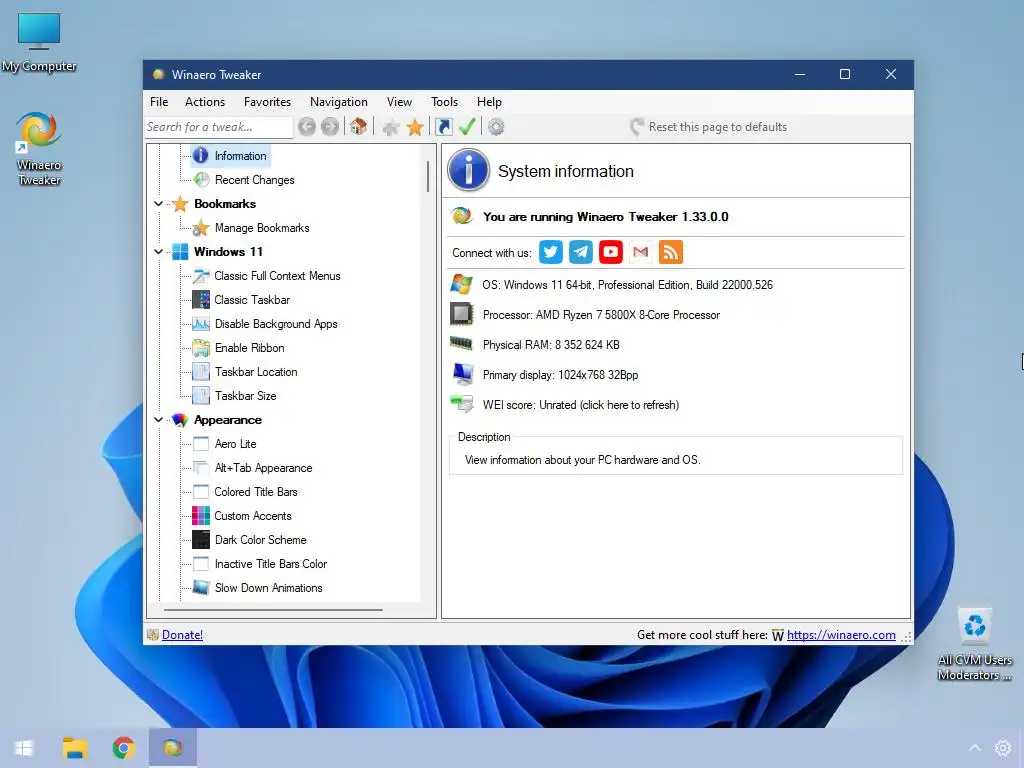Click the Windows Start button

pos(24,748)
